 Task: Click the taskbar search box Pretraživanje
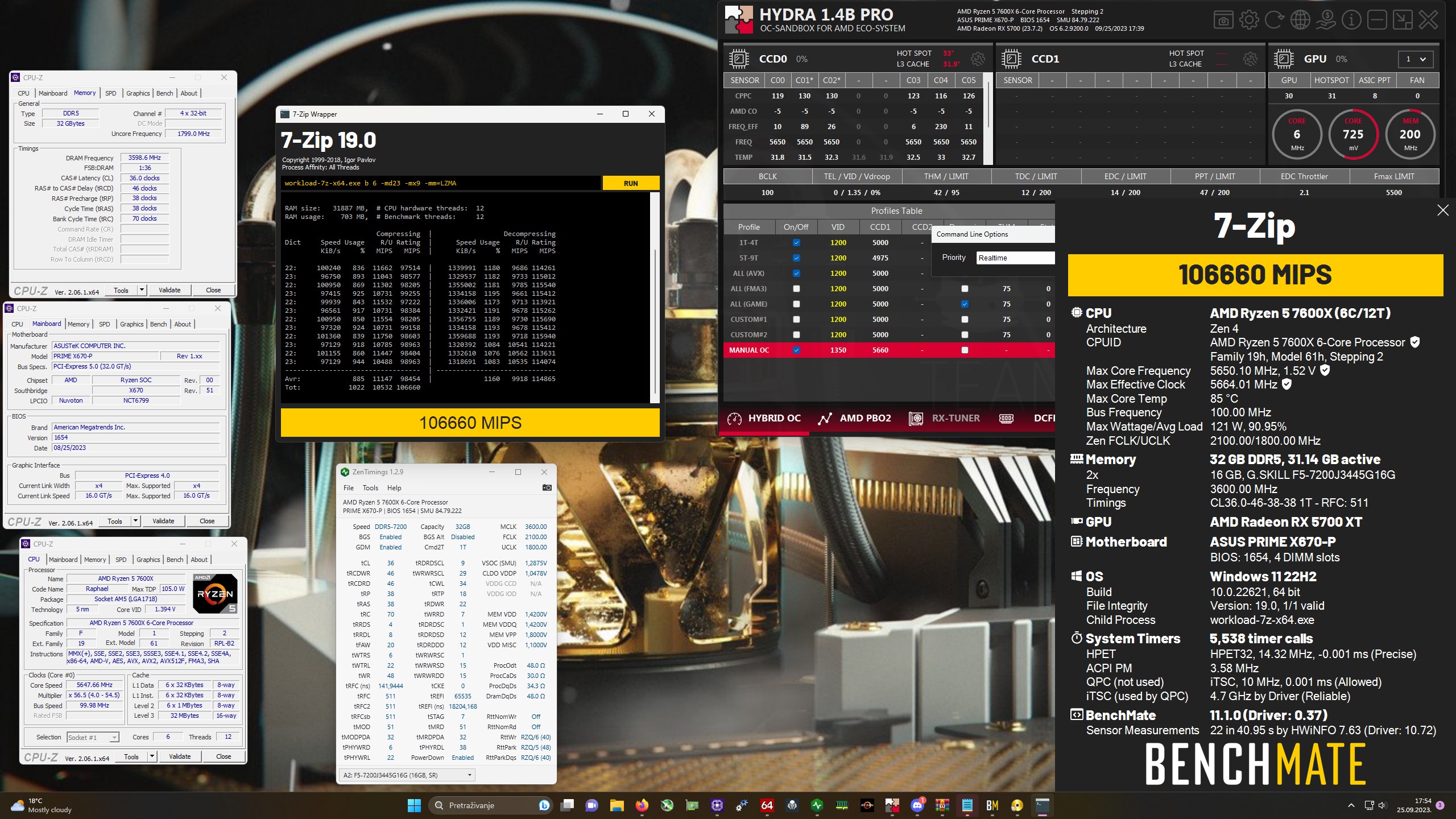[x=490, y=805]
